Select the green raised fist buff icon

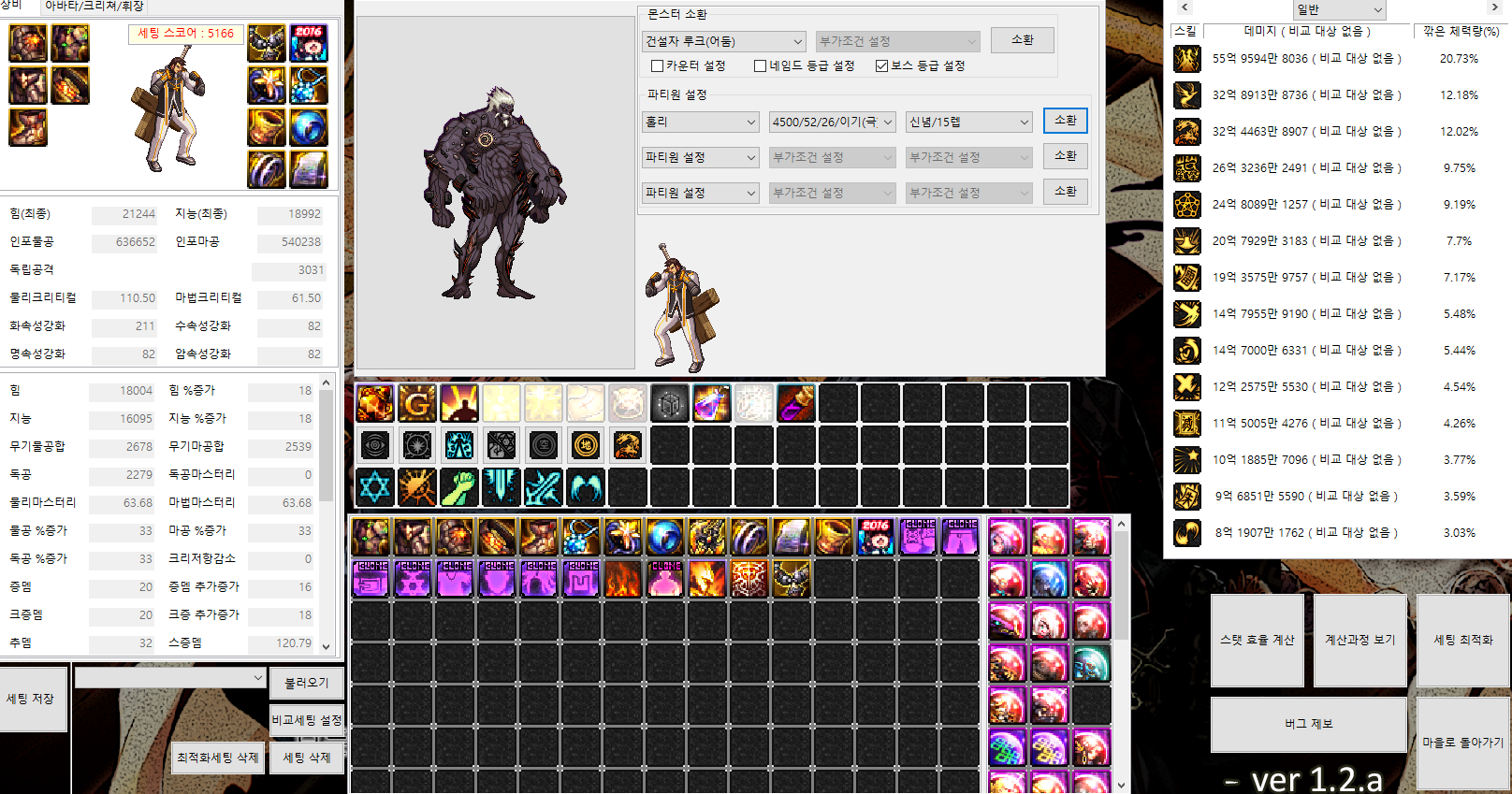(x=459, y=487)
